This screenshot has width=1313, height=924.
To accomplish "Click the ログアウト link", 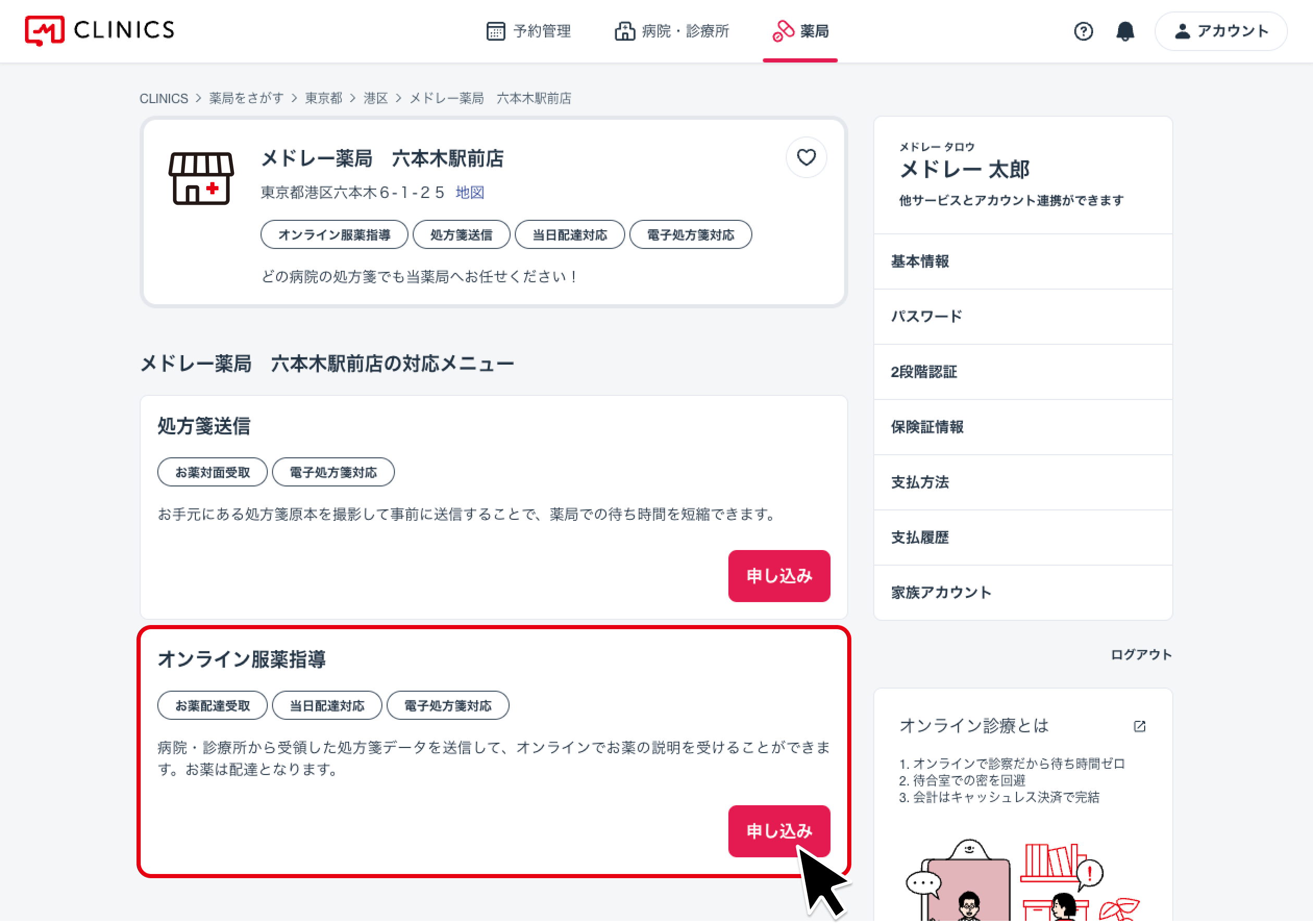I will (x=1141, y=655).
